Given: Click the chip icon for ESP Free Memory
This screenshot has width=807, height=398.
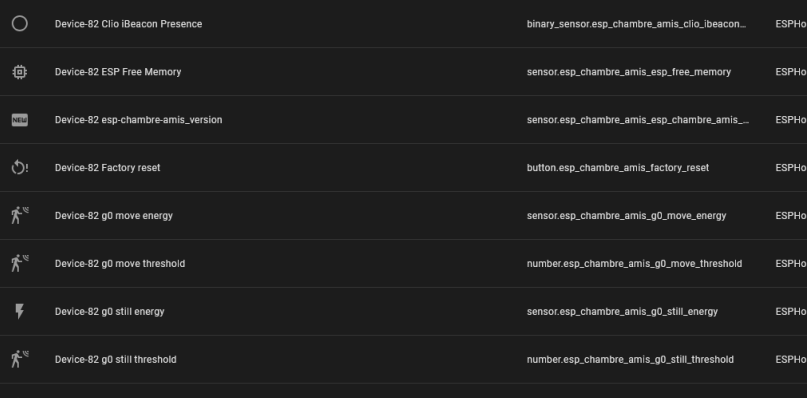Looking at the screenshot, I should tap(20, 72).
